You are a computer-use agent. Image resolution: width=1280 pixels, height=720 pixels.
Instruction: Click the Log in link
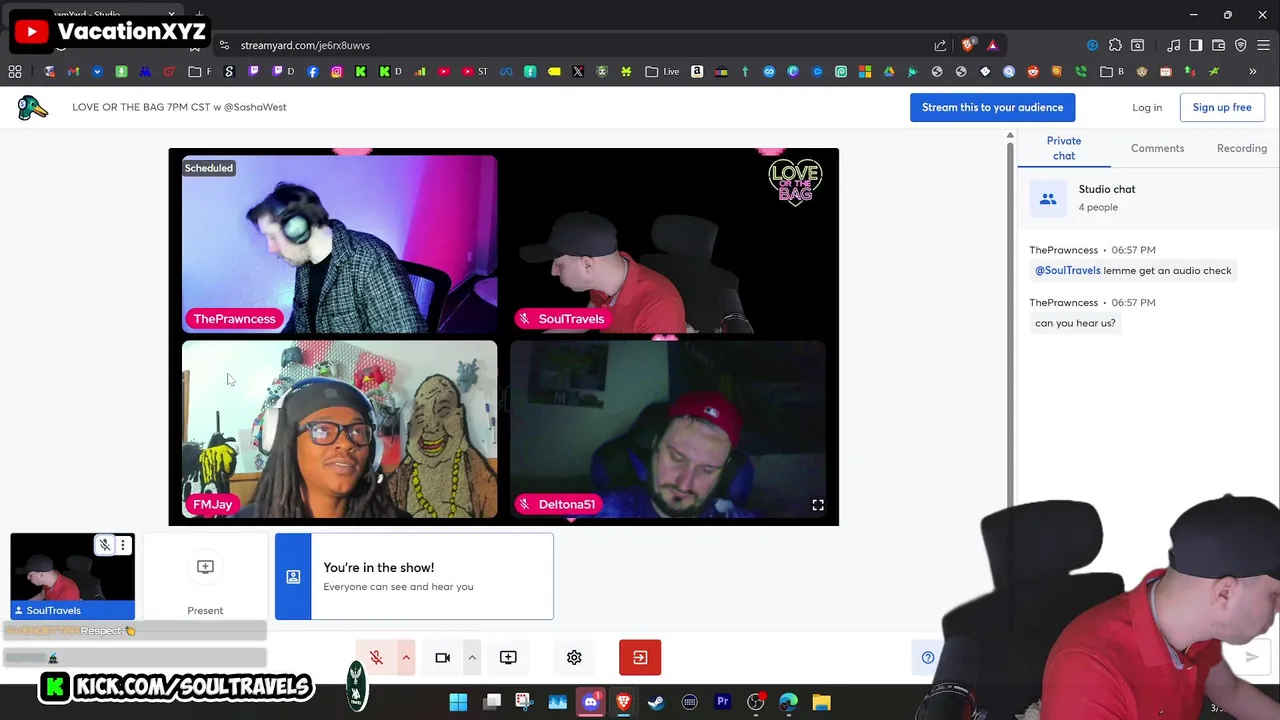1147,107
